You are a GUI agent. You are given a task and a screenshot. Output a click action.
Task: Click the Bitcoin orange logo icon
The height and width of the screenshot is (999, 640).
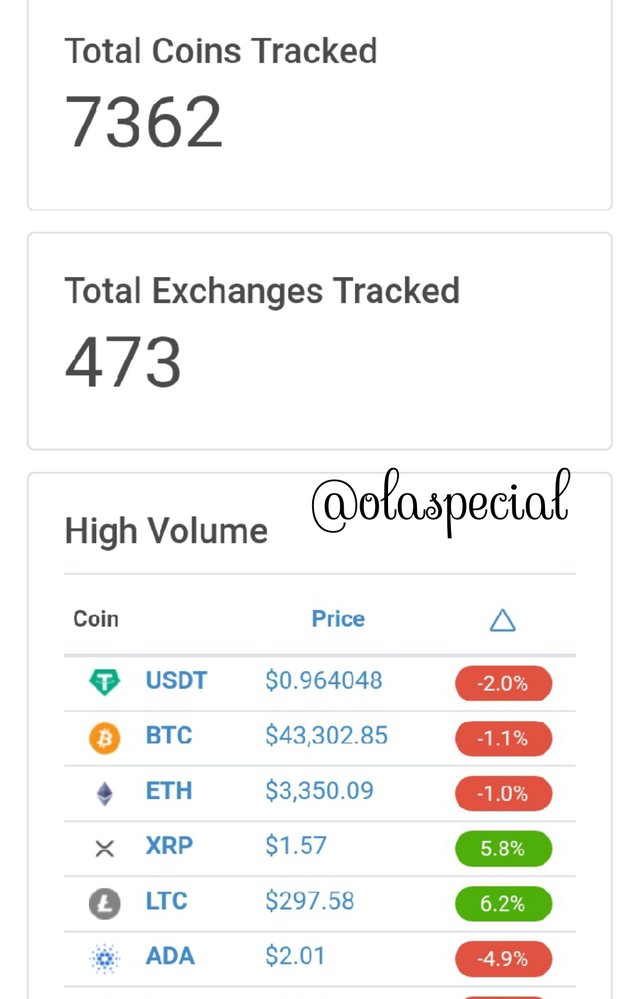click(x=104, y=738)
